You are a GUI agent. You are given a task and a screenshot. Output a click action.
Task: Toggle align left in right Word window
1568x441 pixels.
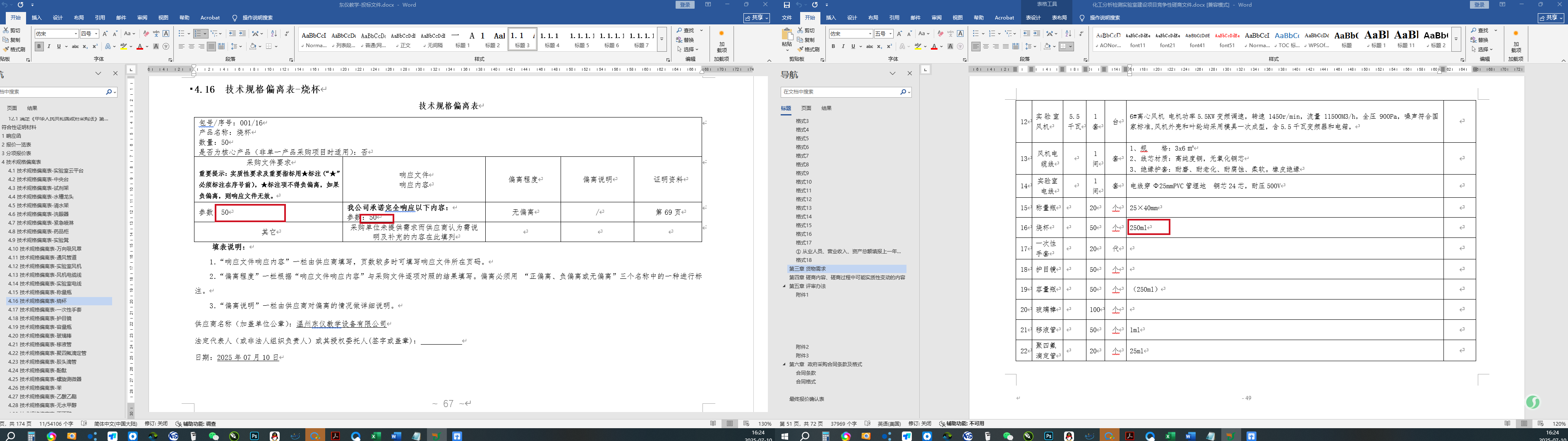pos(976,46)
